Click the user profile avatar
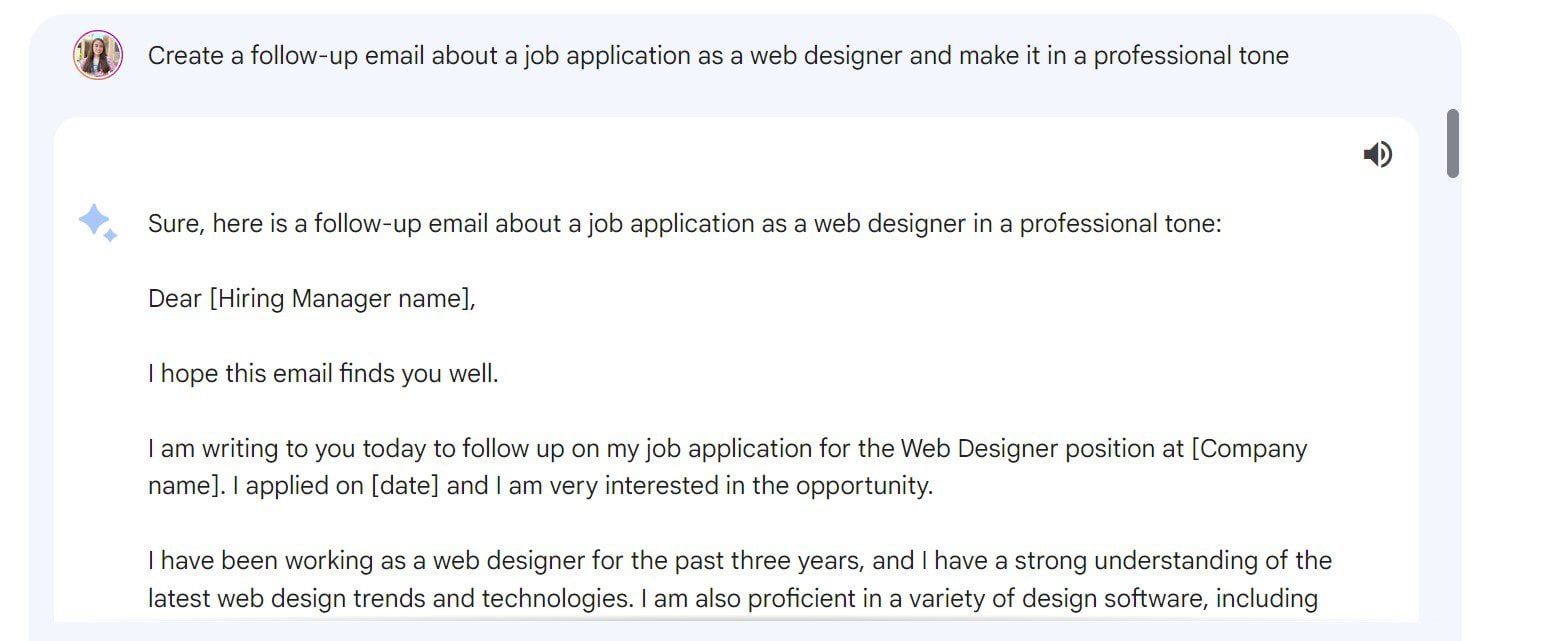Viewport: 1541px width, 641px height. (x=98, y=55)
